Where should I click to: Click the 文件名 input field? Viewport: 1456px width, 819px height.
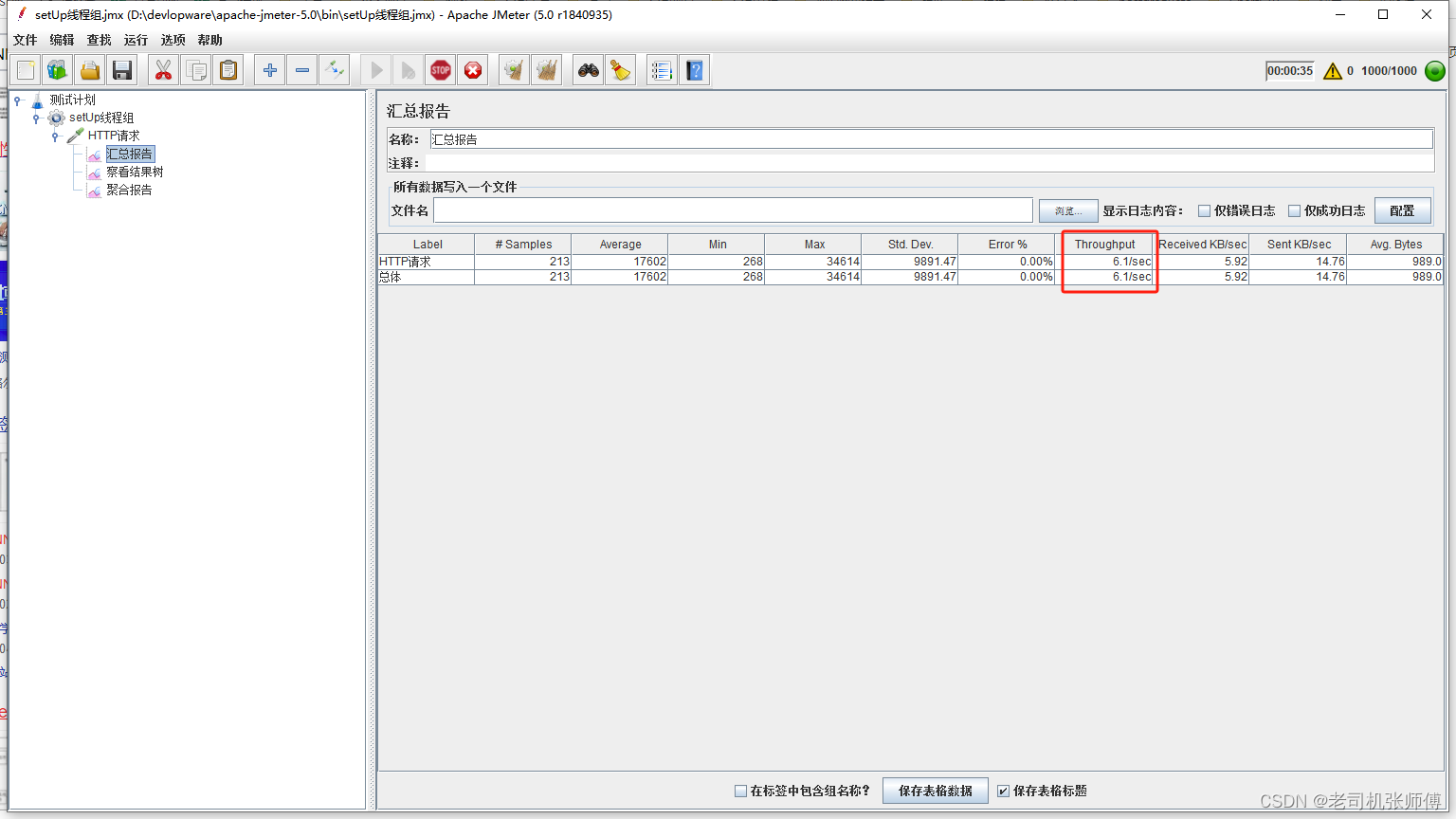(x=733, y=210)
